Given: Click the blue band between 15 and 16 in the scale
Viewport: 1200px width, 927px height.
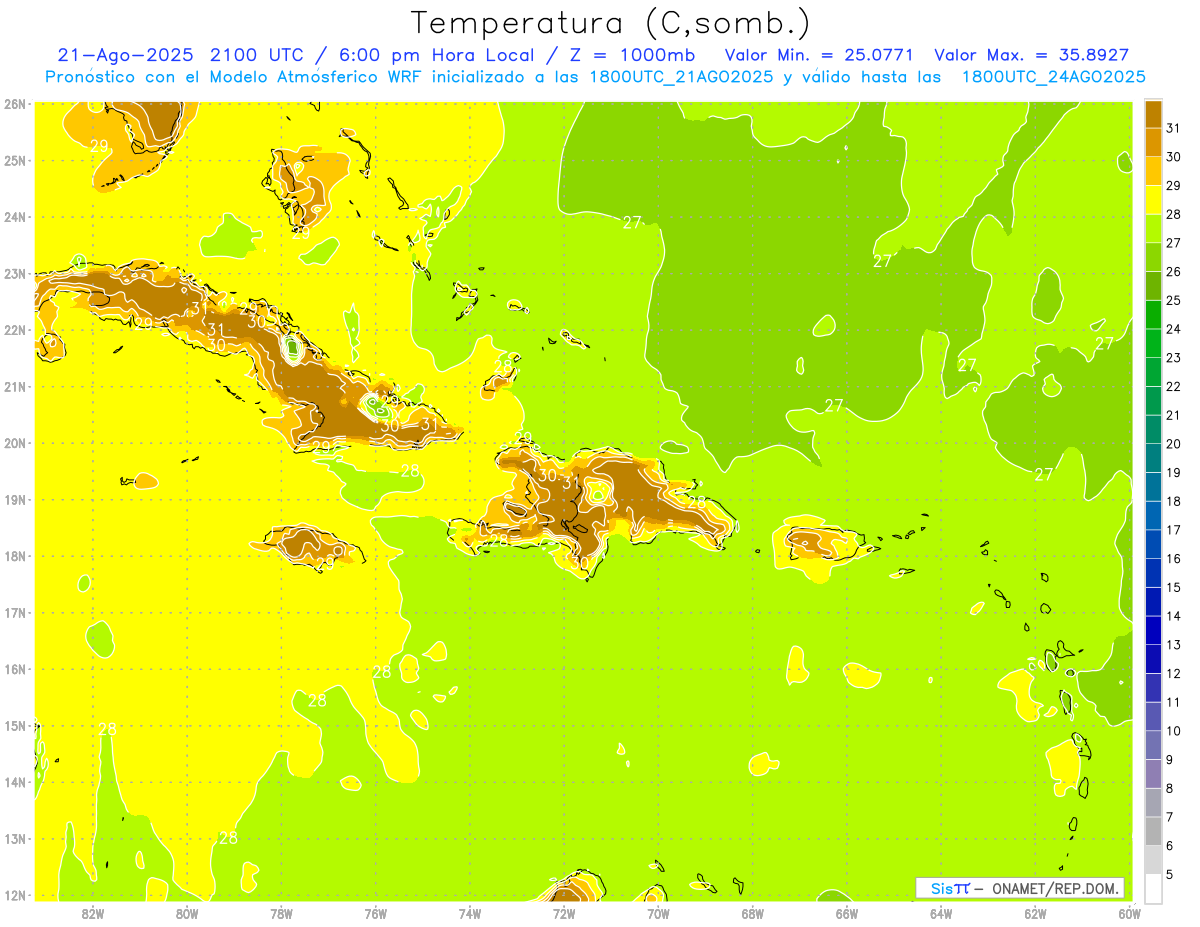Looking at the screenshot, I should (1153, 572).
